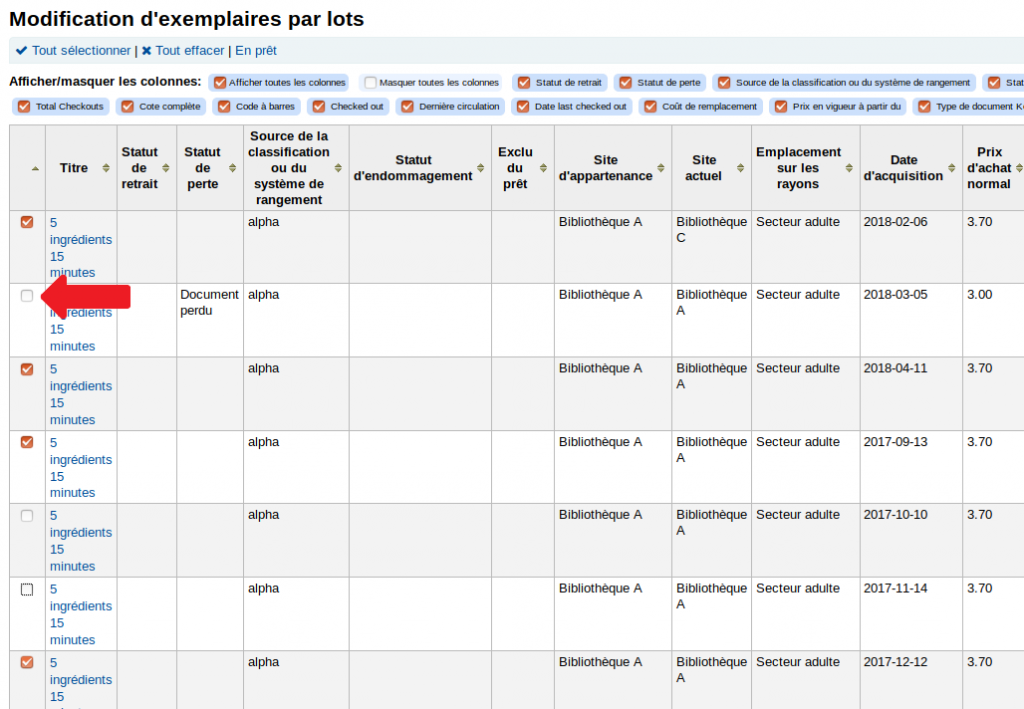Hide the Coût de remplacement column

(650, 106)
